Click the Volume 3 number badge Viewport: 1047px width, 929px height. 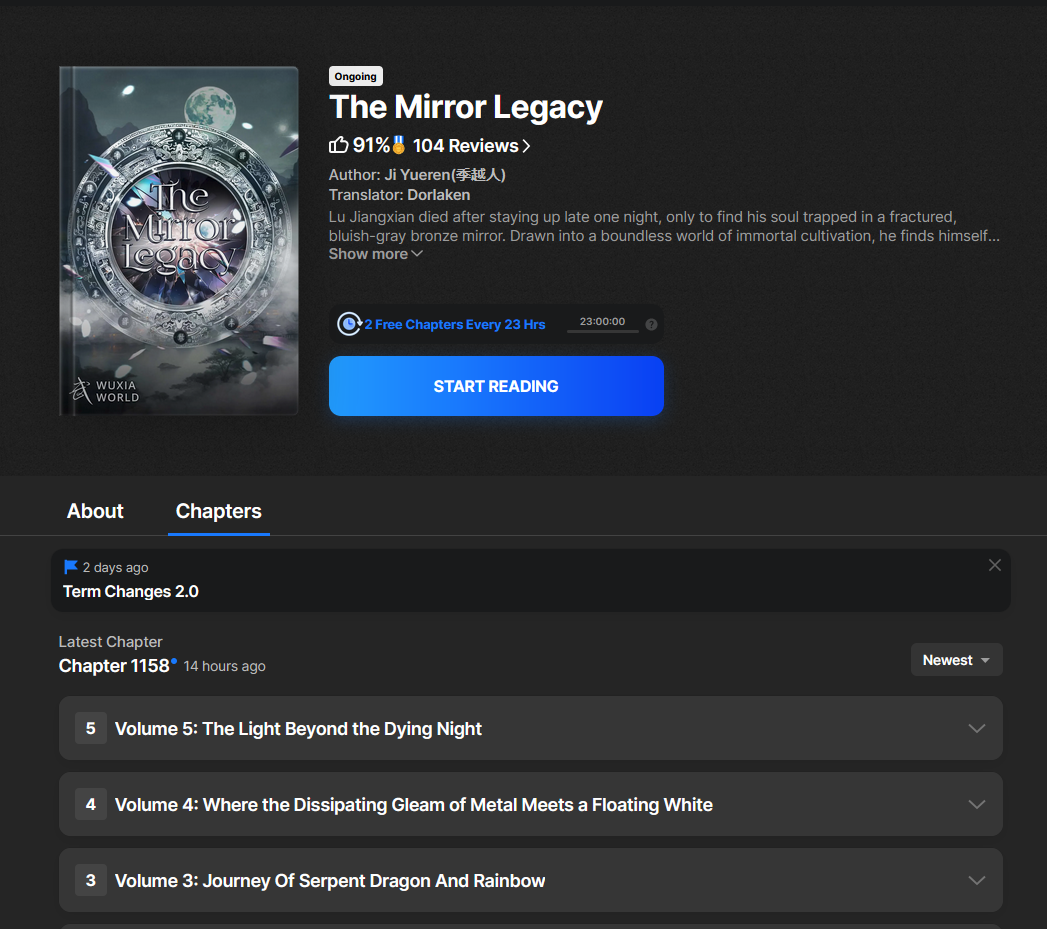coord(91,880)
